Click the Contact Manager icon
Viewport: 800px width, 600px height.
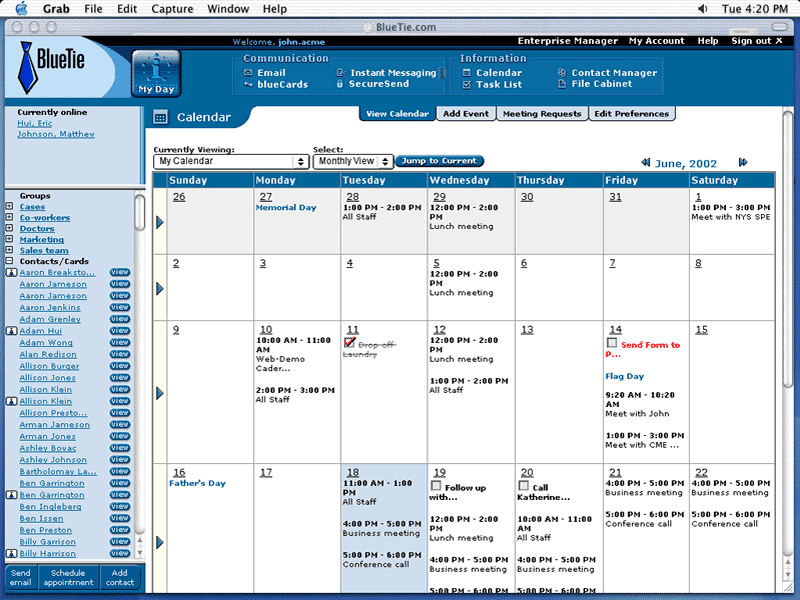pyautogui.click(x=562, y=72)
